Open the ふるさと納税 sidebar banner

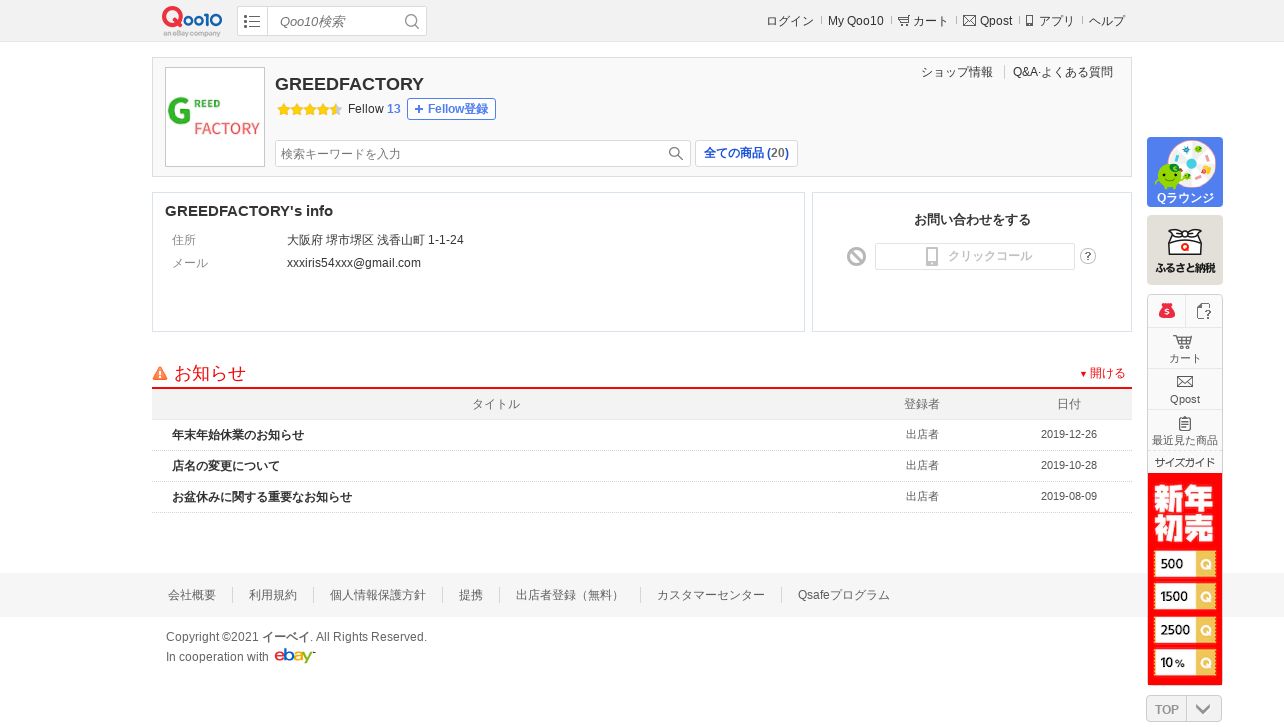coord(1185,250)
